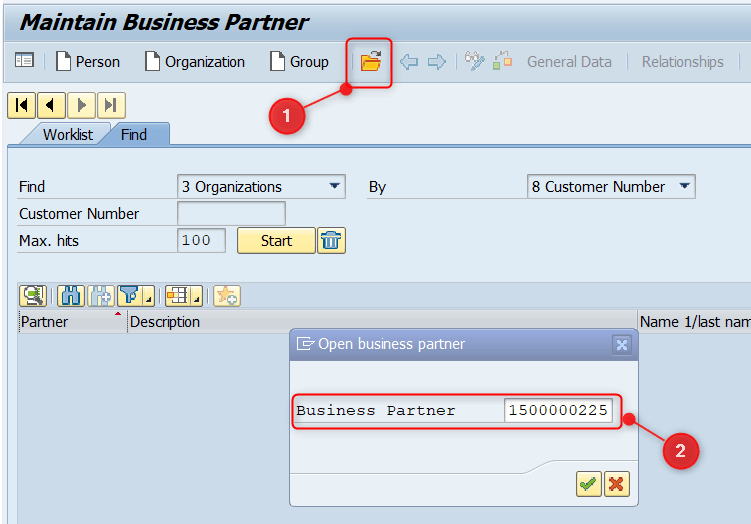Clear search with trash icon
Viewport: 751px width, 524px height.
[331, 240]
